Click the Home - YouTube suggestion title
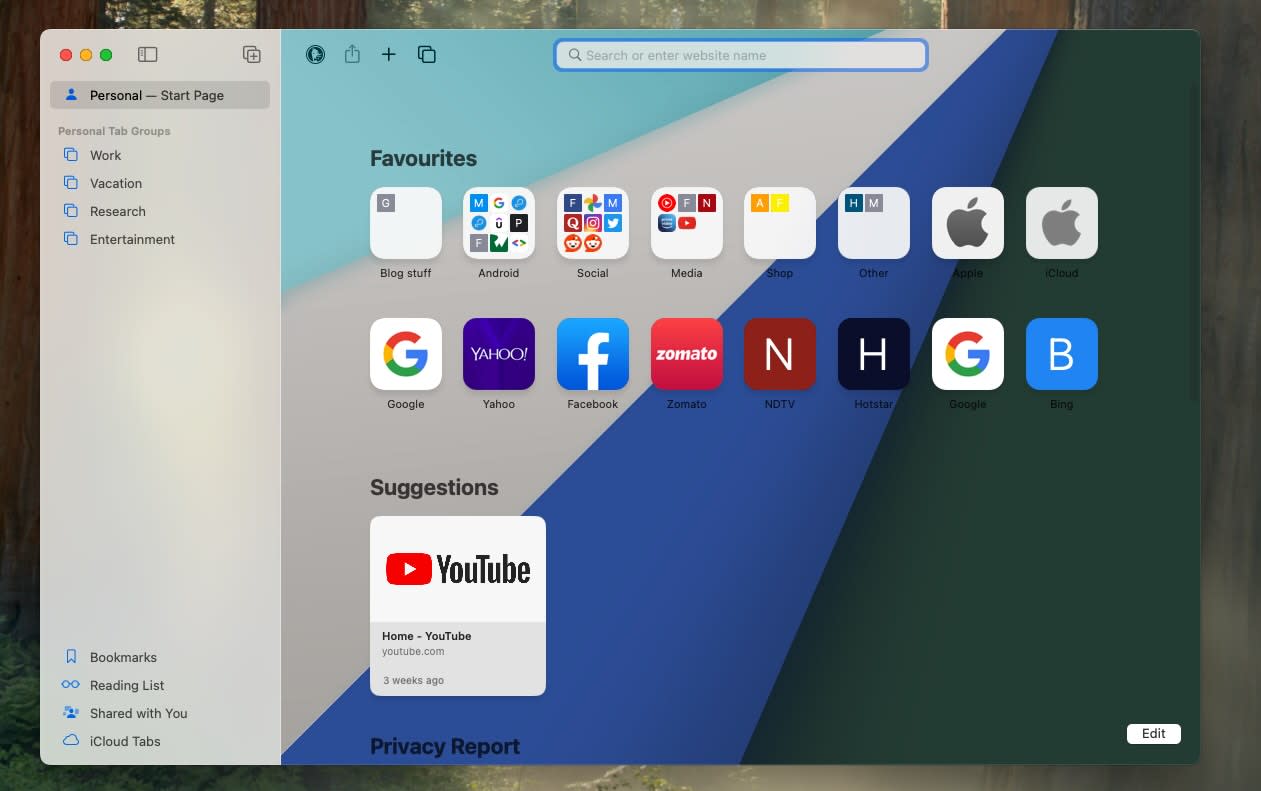 (x=427, y=636)
